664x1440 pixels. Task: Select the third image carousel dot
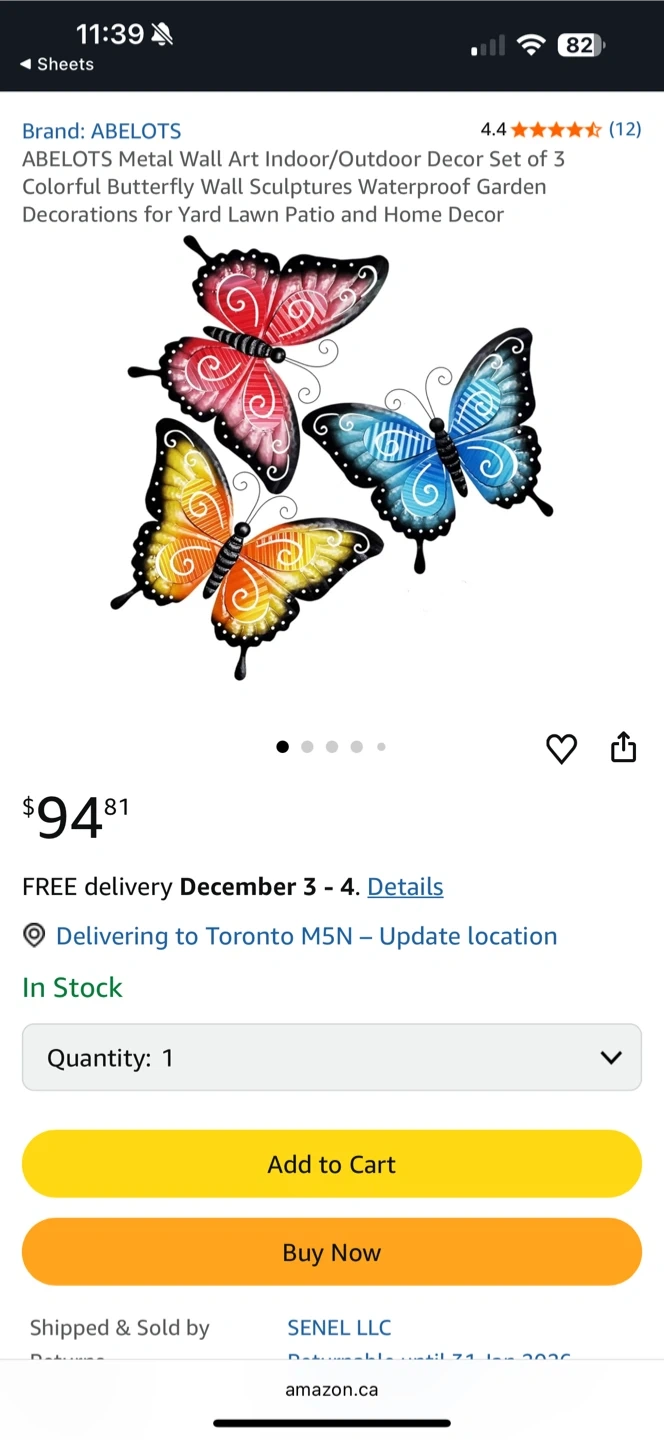[x=332, y=746]
